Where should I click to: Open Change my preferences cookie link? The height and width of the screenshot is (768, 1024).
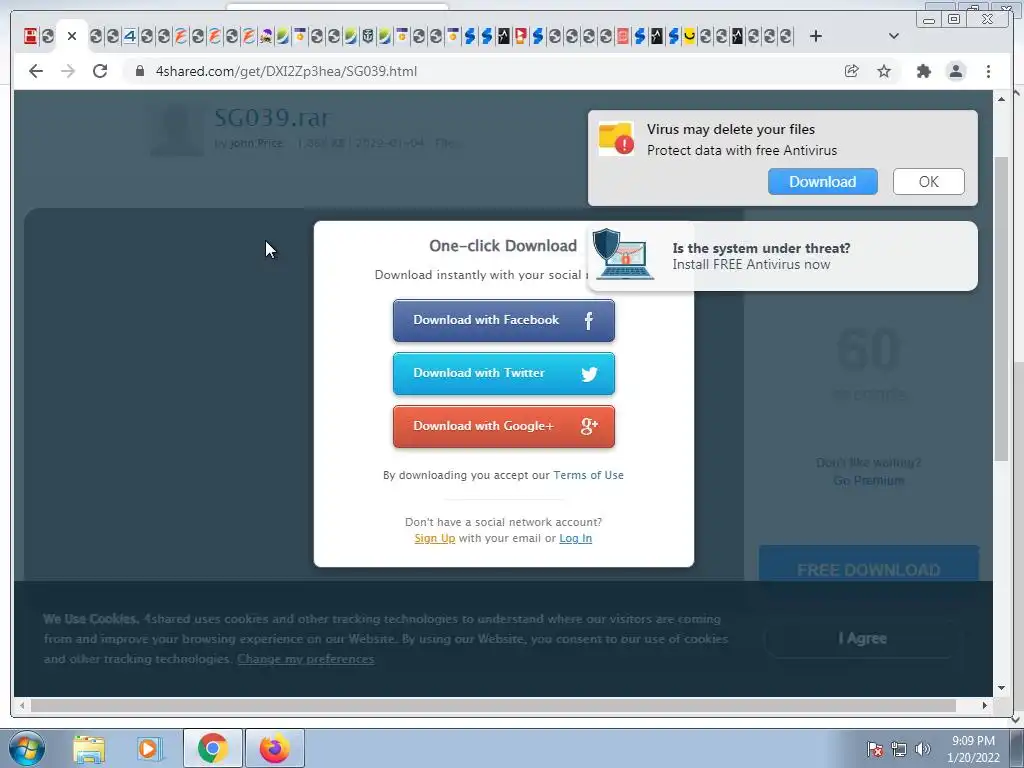[306, 659]
